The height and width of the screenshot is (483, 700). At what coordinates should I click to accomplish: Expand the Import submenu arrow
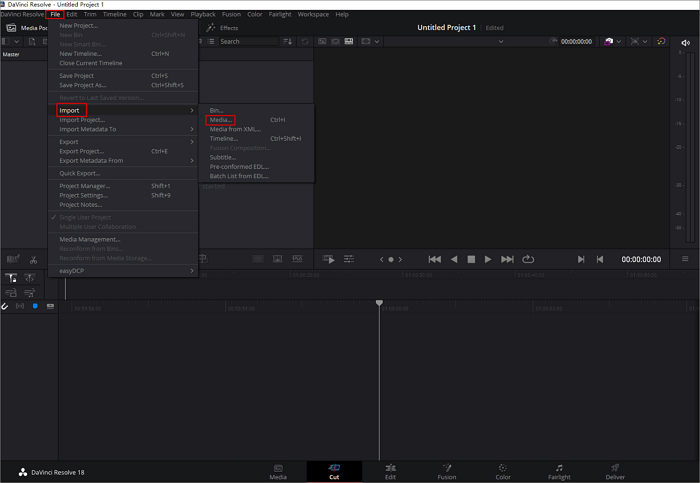[192, 110]
